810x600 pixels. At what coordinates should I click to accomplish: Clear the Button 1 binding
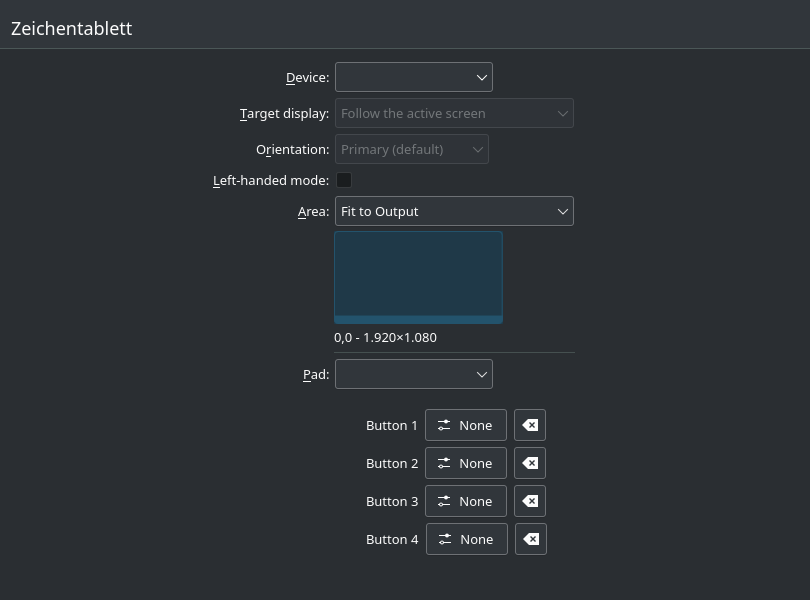point(530,425)
